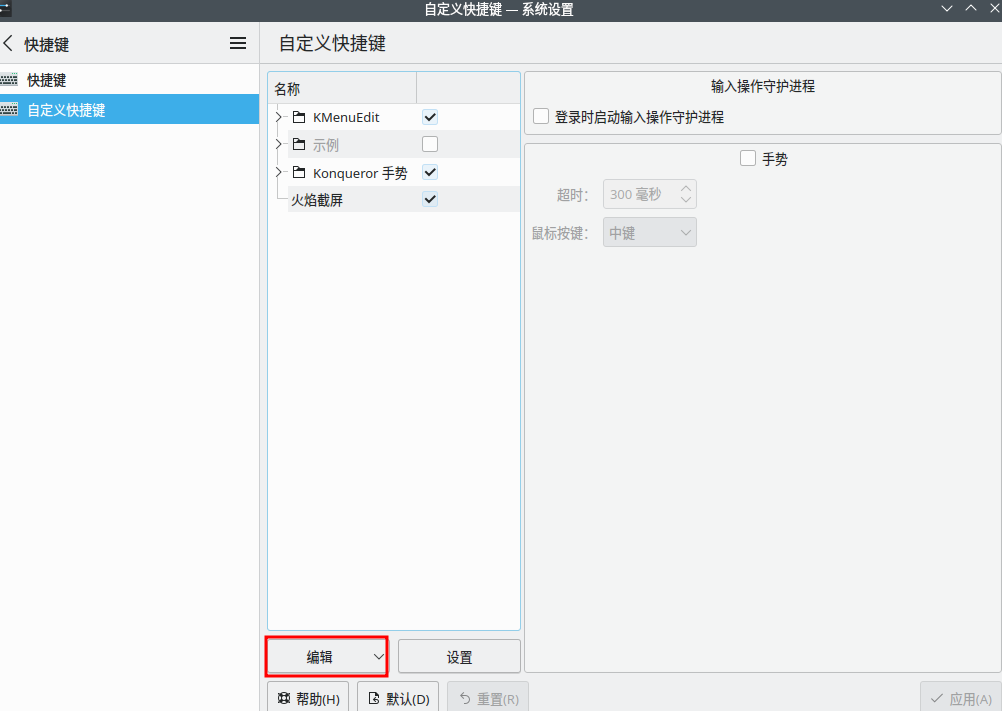1002x711 pixels.
Task: Uncheck the KMenuEdit group checkbox
Action: click(430, 117)
